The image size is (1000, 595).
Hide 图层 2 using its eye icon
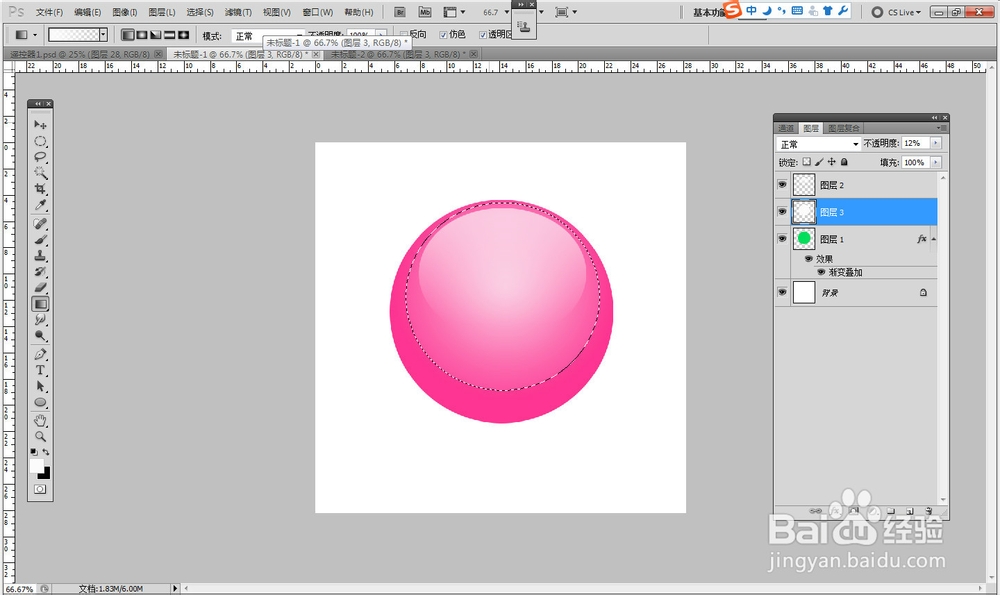(782, 185)
